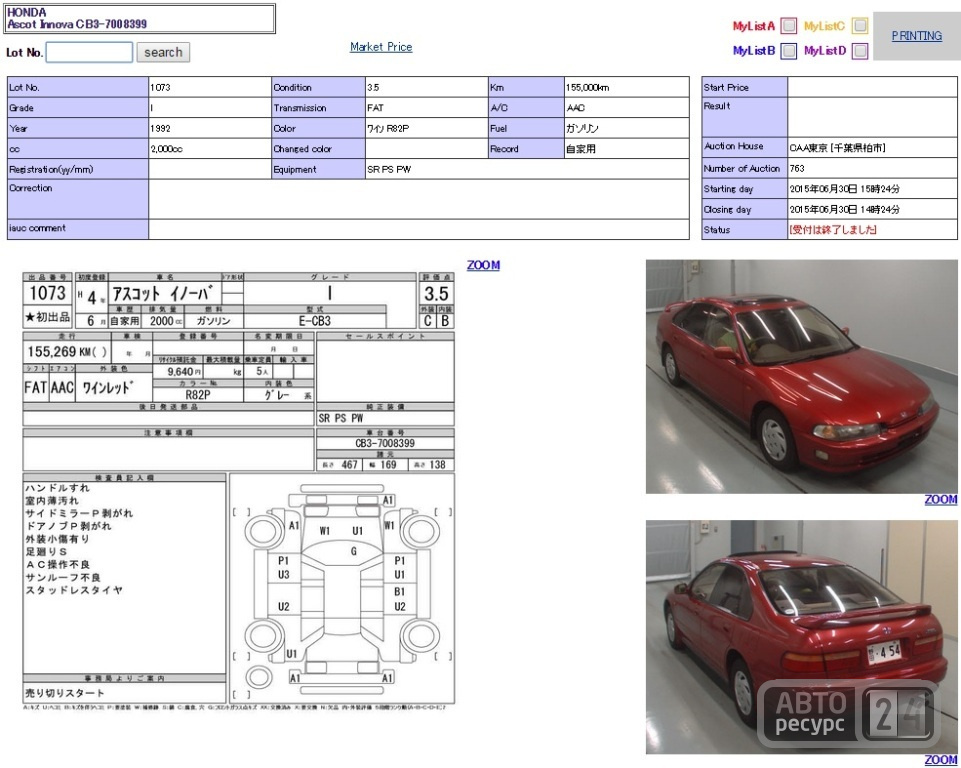Screen dimensions: 961x768
Task: Click the isuc comment label cell
Action: tap(77, 229)
